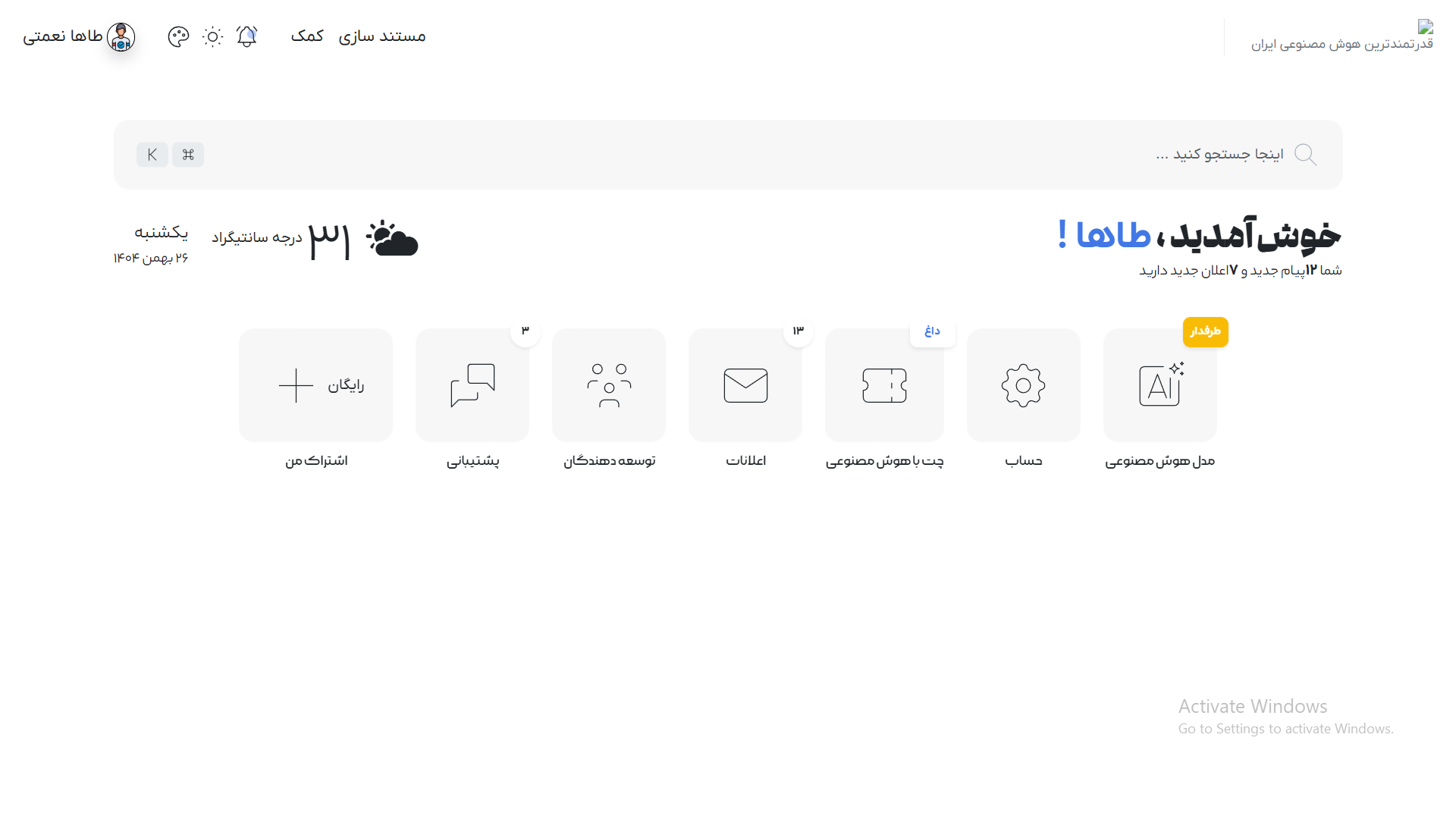Open the support chat bubbles tile
This screenshot has height=819, width=1456.
[x=472, y=385]
